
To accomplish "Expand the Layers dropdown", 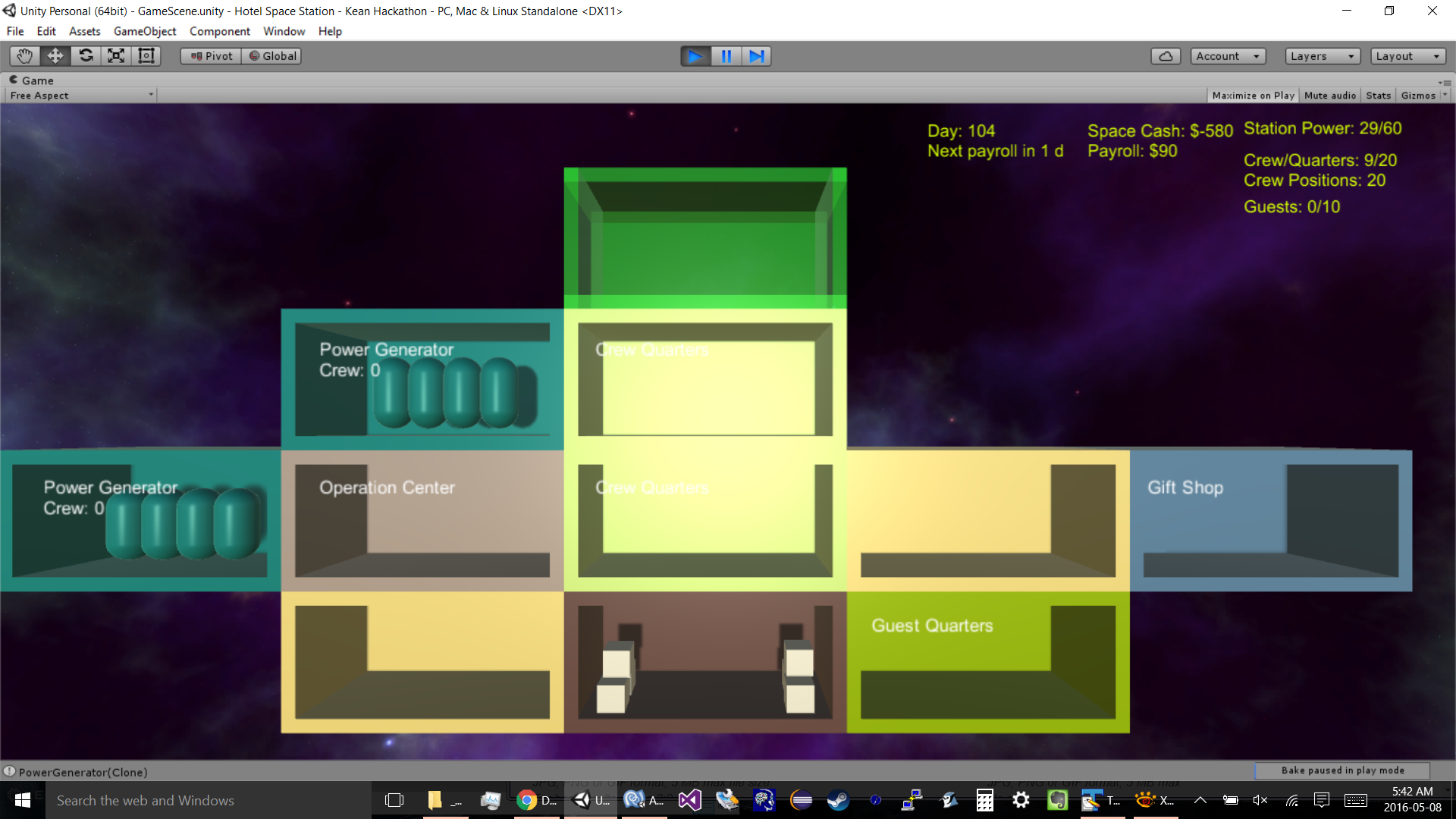I will (1322, 56).
